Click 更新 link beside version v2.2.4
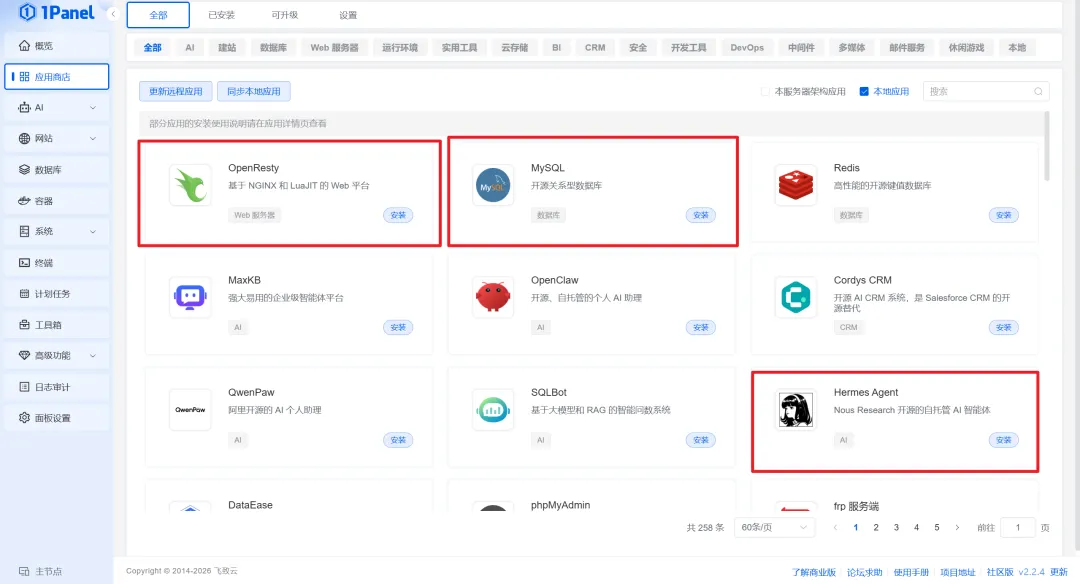Screen dimensions: 1080x584 pos(1059,572)
